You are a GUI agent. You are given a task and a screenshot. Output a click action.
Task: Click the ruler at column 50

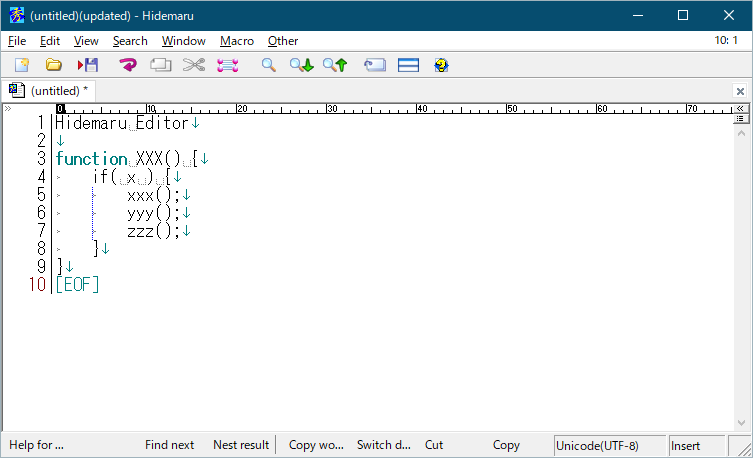[x=511, y=108]
